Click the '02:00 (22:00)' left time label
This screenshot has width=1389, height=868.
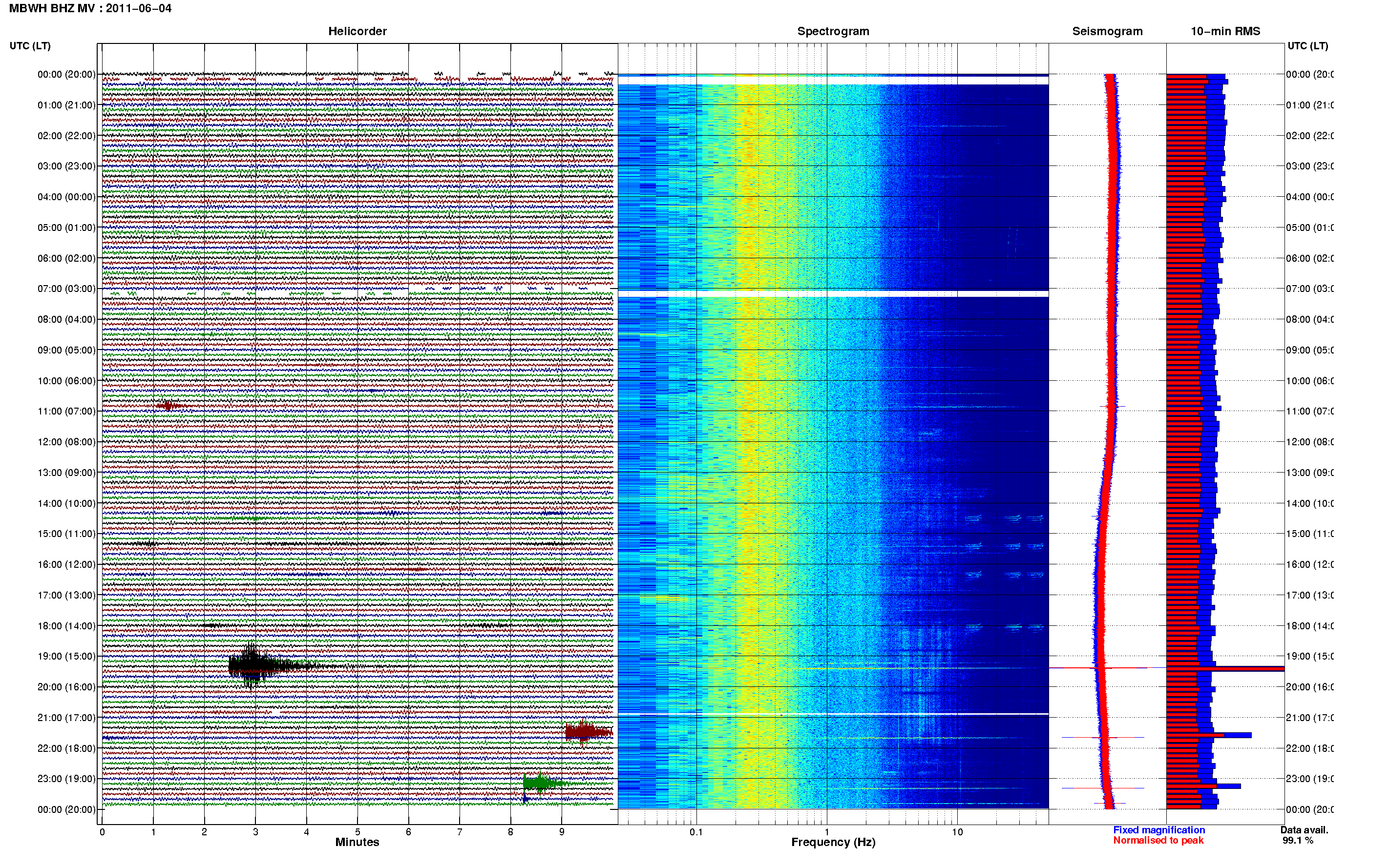click(x=66, y=136)
